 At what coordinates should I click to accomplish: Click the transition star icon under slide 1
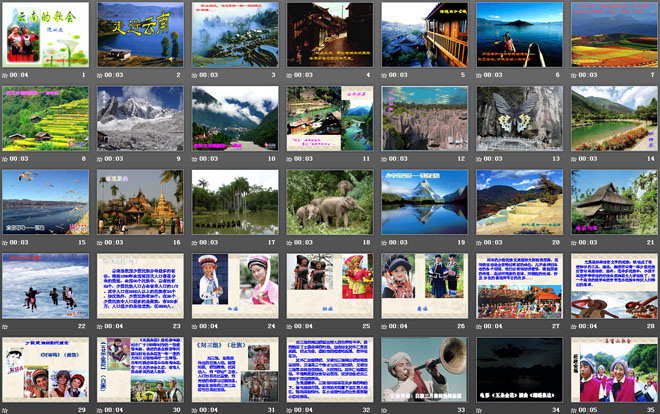tap(5, 74)
